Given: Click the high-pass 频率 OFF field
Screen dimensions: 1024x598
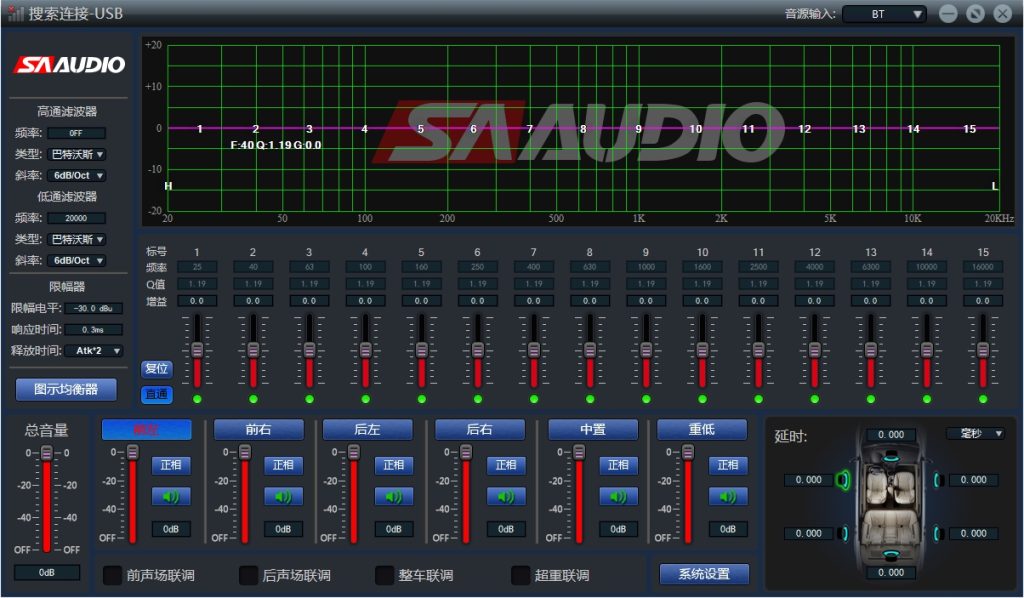Looking at the screenshot, I should [x=76, y=133].
